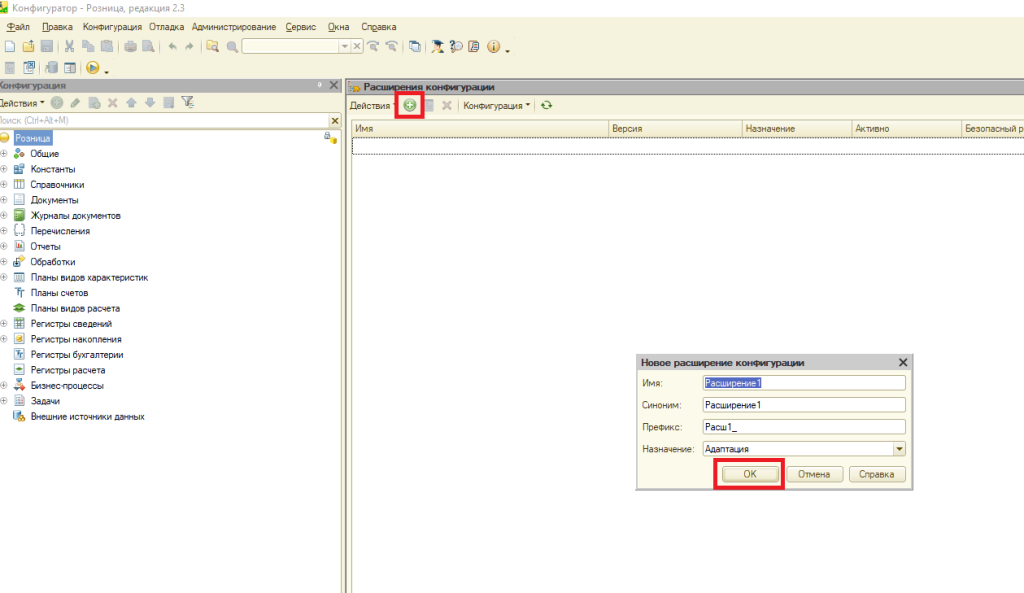1024x593 pixels.
Task: Click the green add extension button
Action: click(410, 105)
